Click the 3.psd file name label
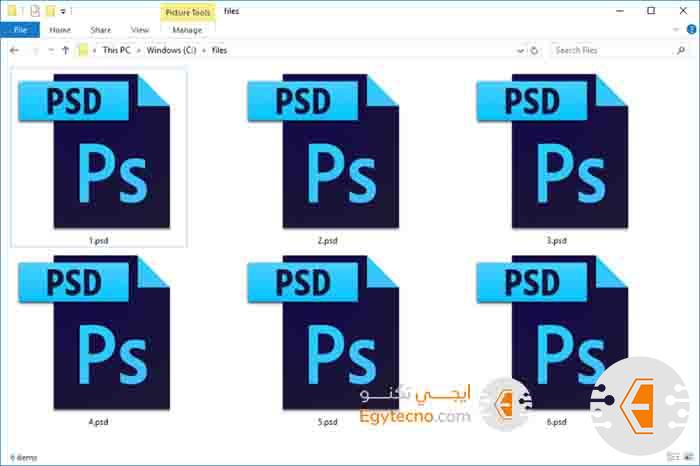 (557, 241)
